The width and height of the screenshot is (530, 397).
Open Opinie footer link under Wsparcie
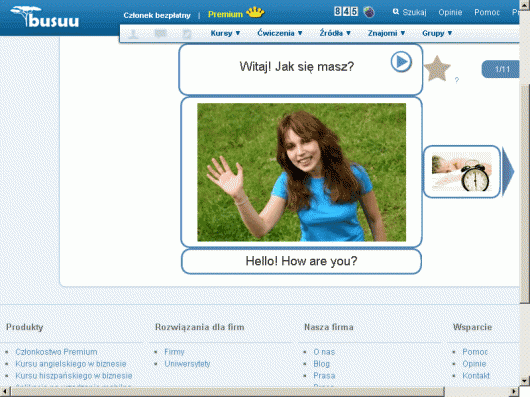click(x=474, y=364)
